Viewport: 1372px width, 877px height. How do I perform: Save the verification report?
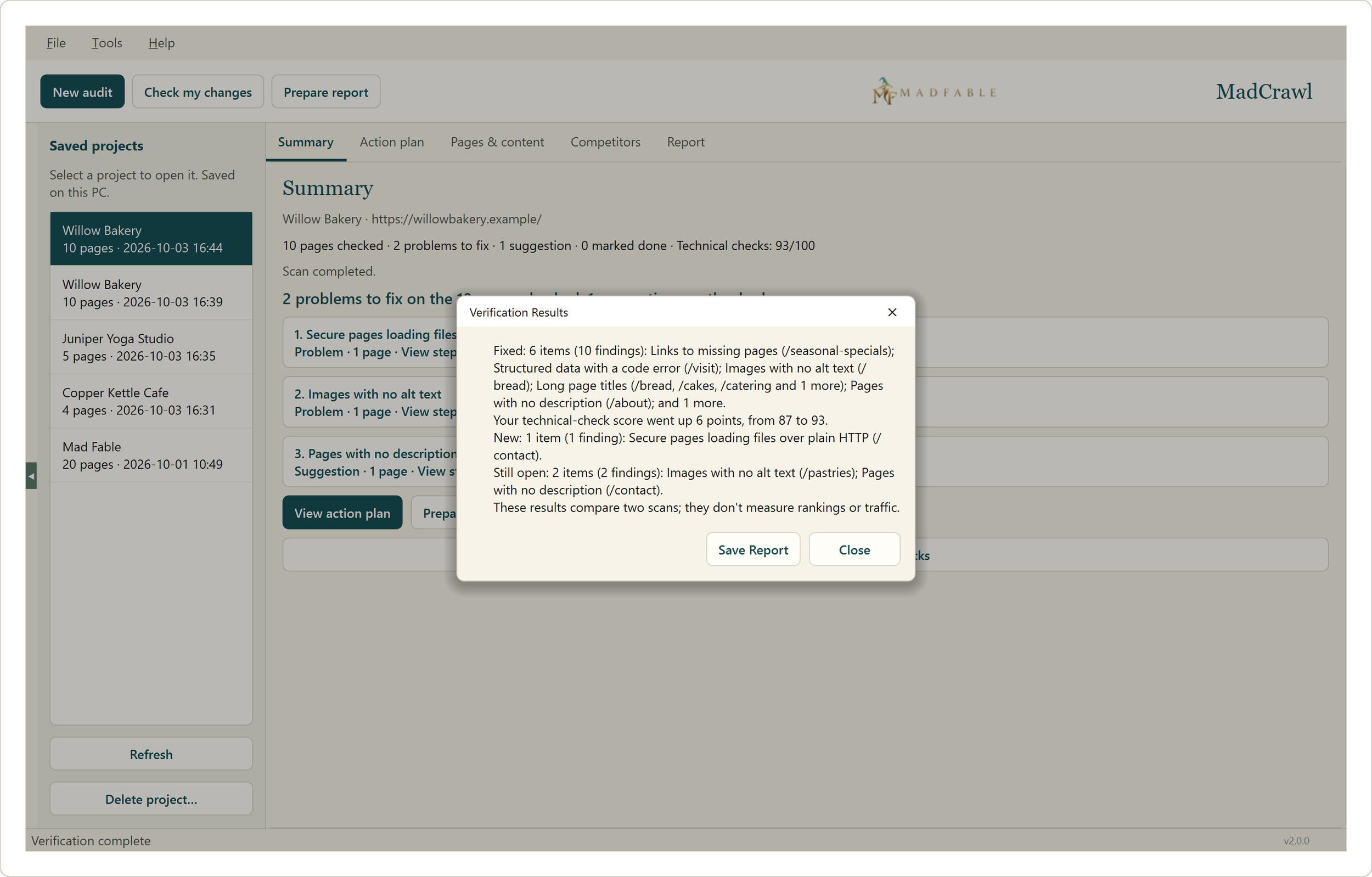coord(752,549)
